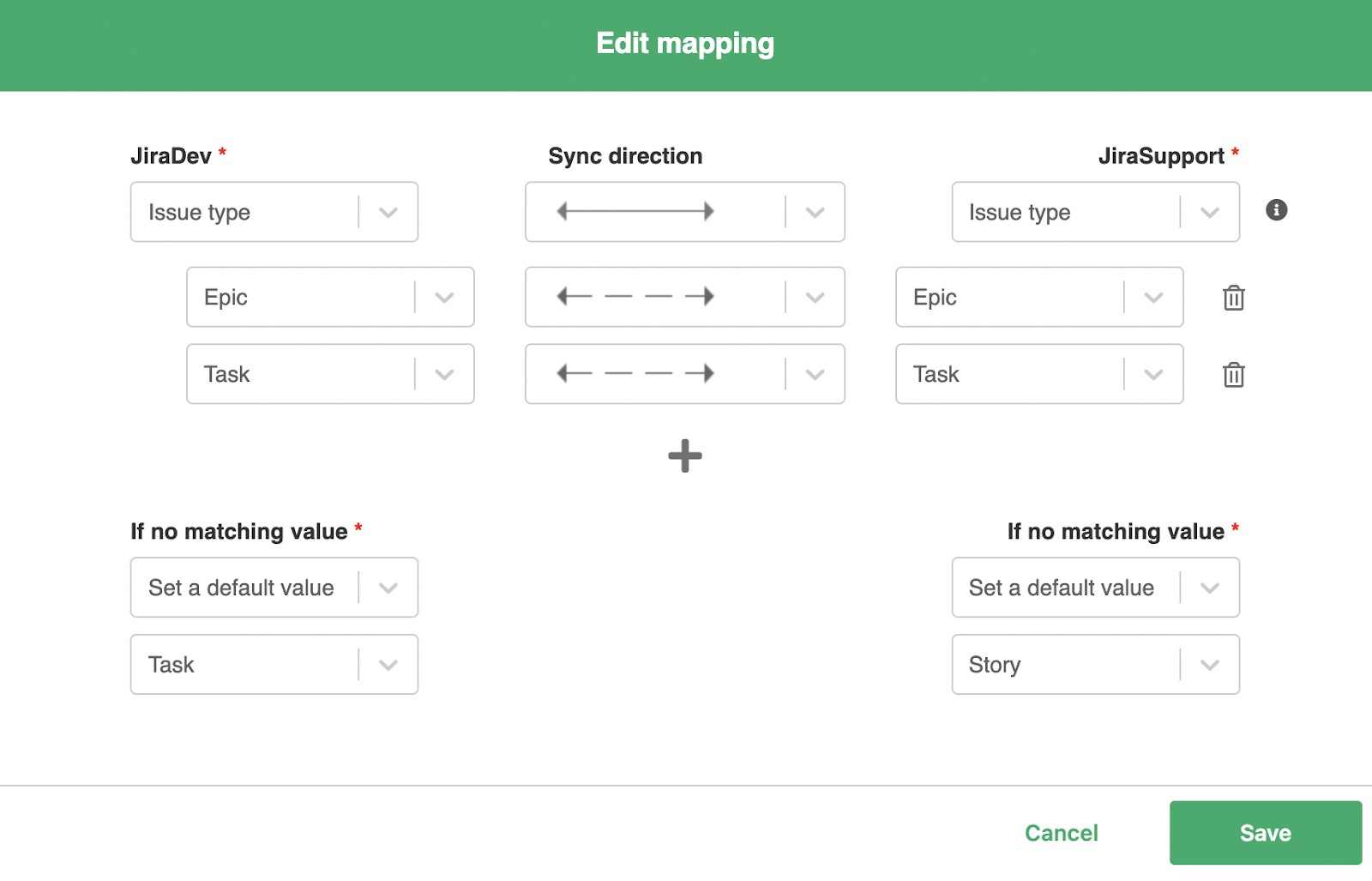Delete the Epic mapping row

(x=1233, y=298)
